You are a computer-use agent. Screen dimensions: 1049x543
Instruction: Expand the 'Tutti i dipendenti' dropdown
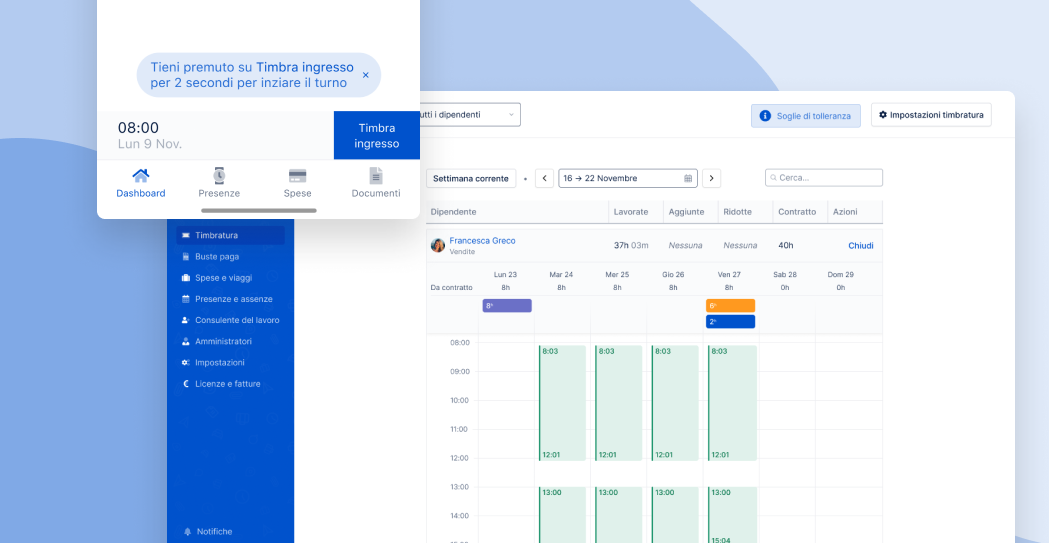click(x=511, y=115)
